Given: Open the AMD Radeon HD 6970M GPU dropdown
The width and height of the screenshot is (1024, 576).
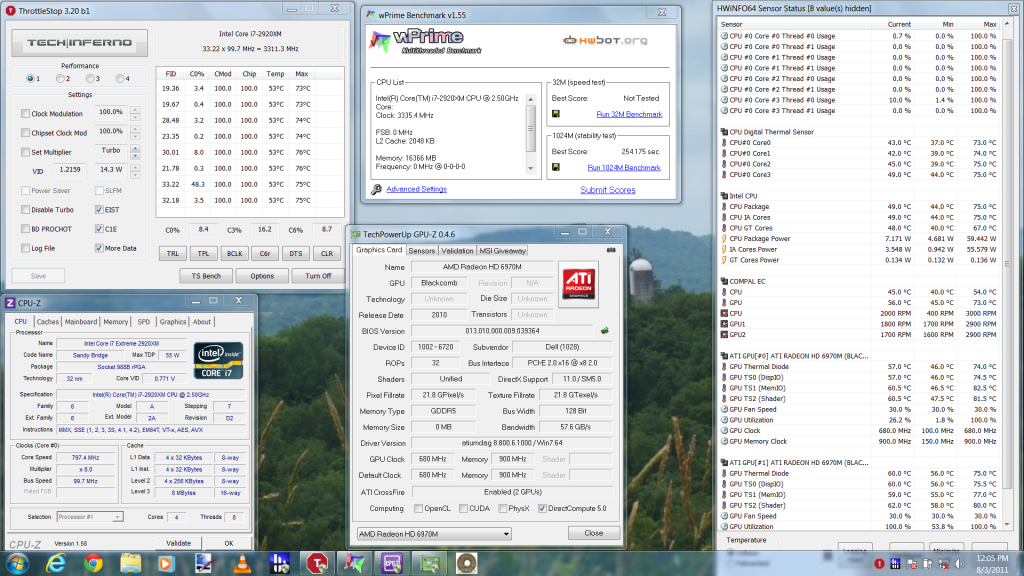Looking at the screenshot, I should 434,534.
